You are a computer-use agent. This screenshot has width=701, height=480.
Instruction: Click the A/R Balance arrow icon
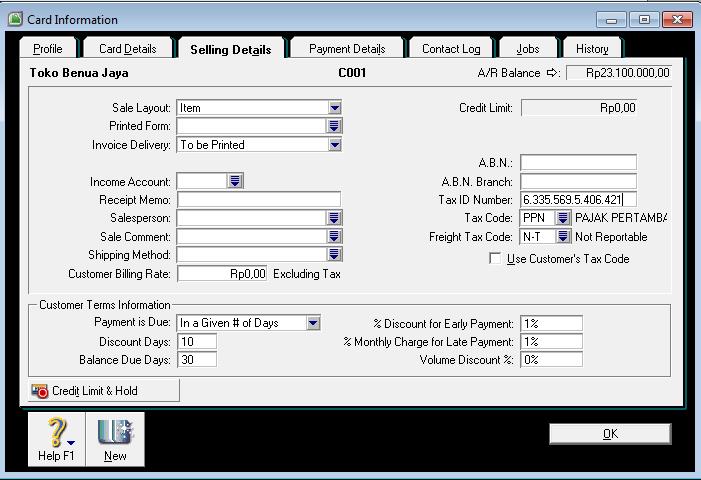pos(552,72)
